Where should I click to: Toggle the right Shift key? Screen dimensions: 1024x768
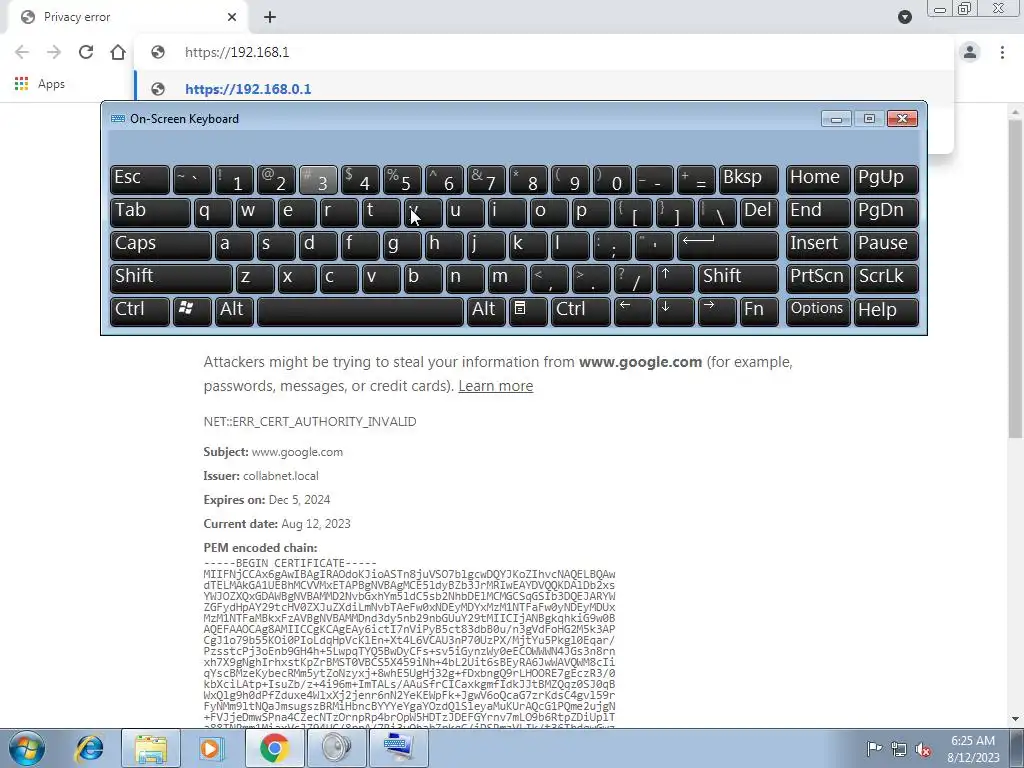click(x=739, y=278)
